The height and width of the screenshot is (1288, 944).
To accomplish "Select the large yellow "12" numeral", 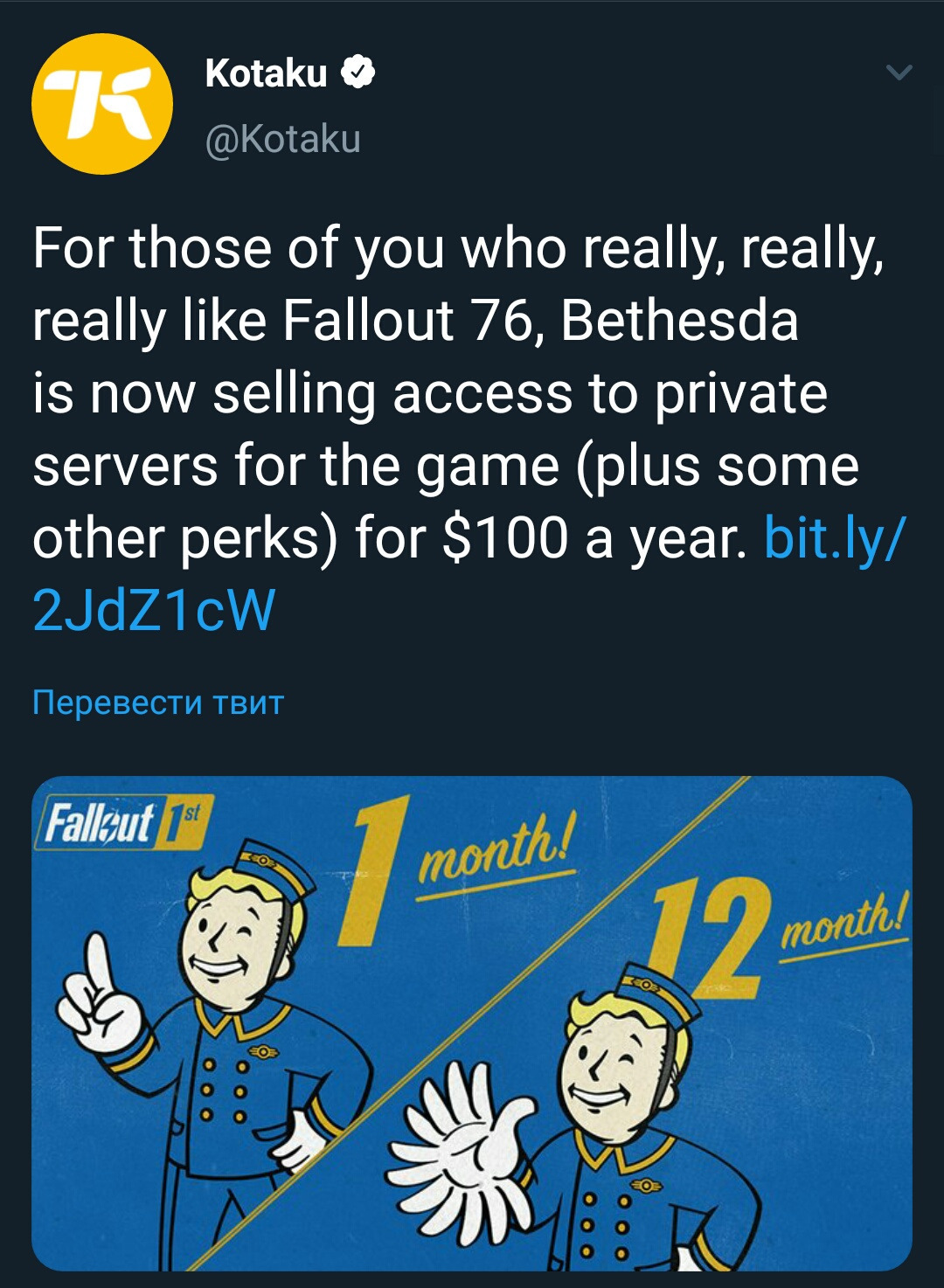I will pos(710,939).
